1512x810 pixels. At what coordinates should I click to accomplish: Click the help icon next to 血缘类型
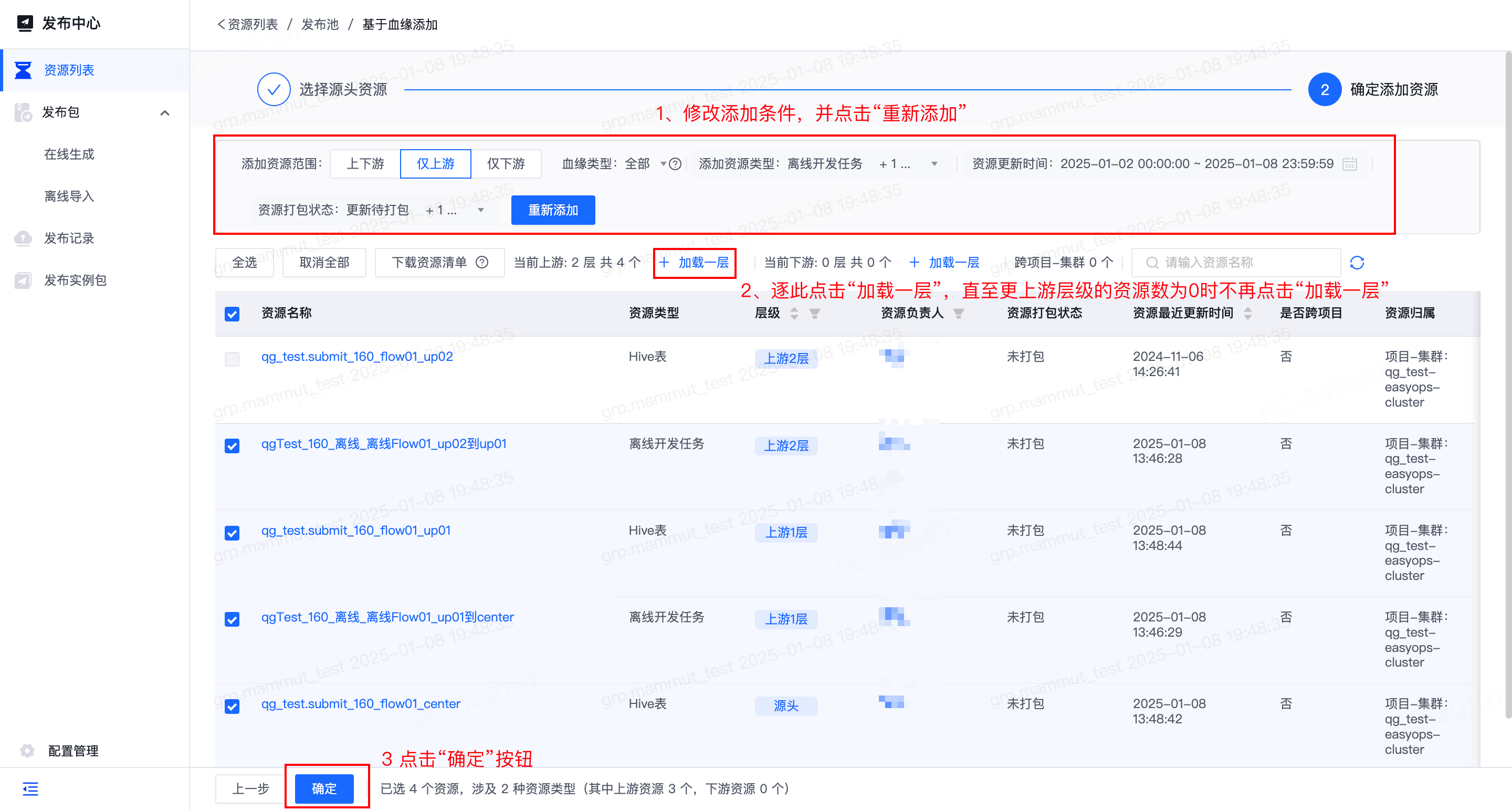676,164
